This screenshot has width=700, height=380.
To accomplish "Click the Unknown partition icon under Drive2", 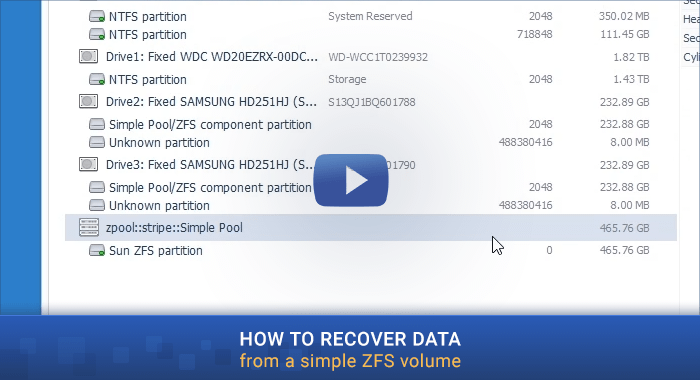I will [x=97, y=142].
